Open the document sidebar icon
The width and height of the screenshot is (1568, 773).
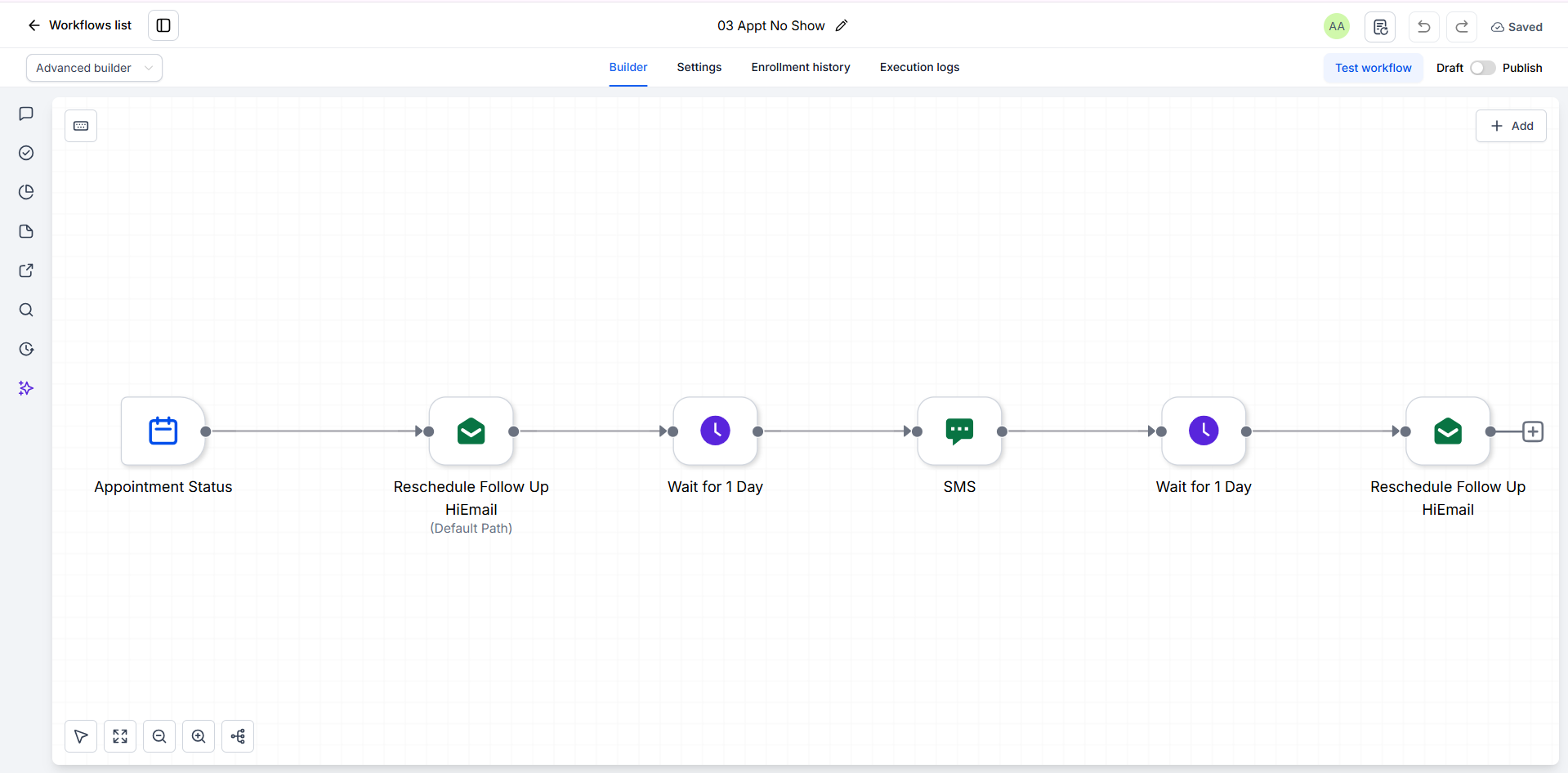click(26, 231)
